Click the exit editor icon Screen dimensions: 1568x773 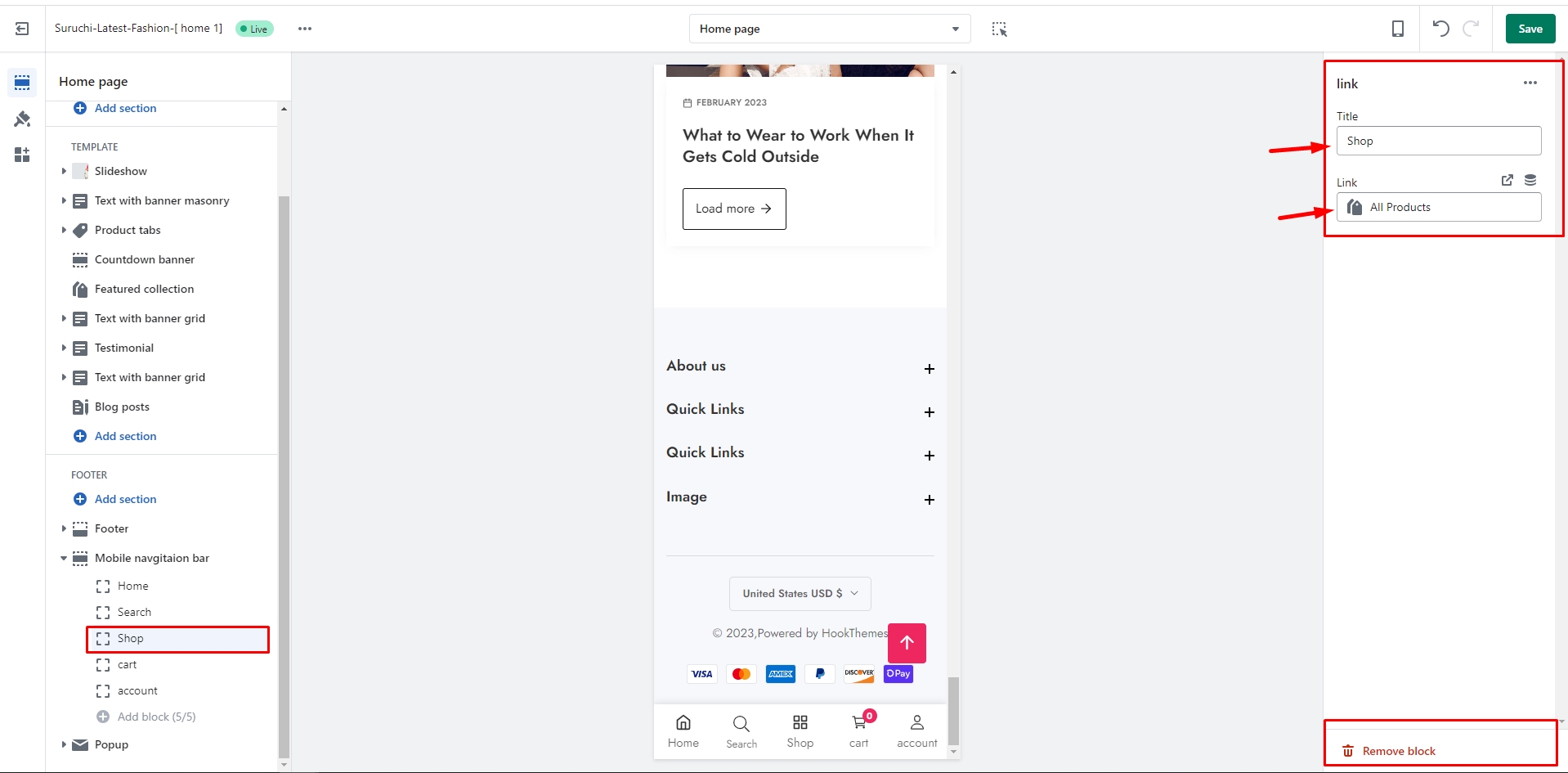pos(22,29)
